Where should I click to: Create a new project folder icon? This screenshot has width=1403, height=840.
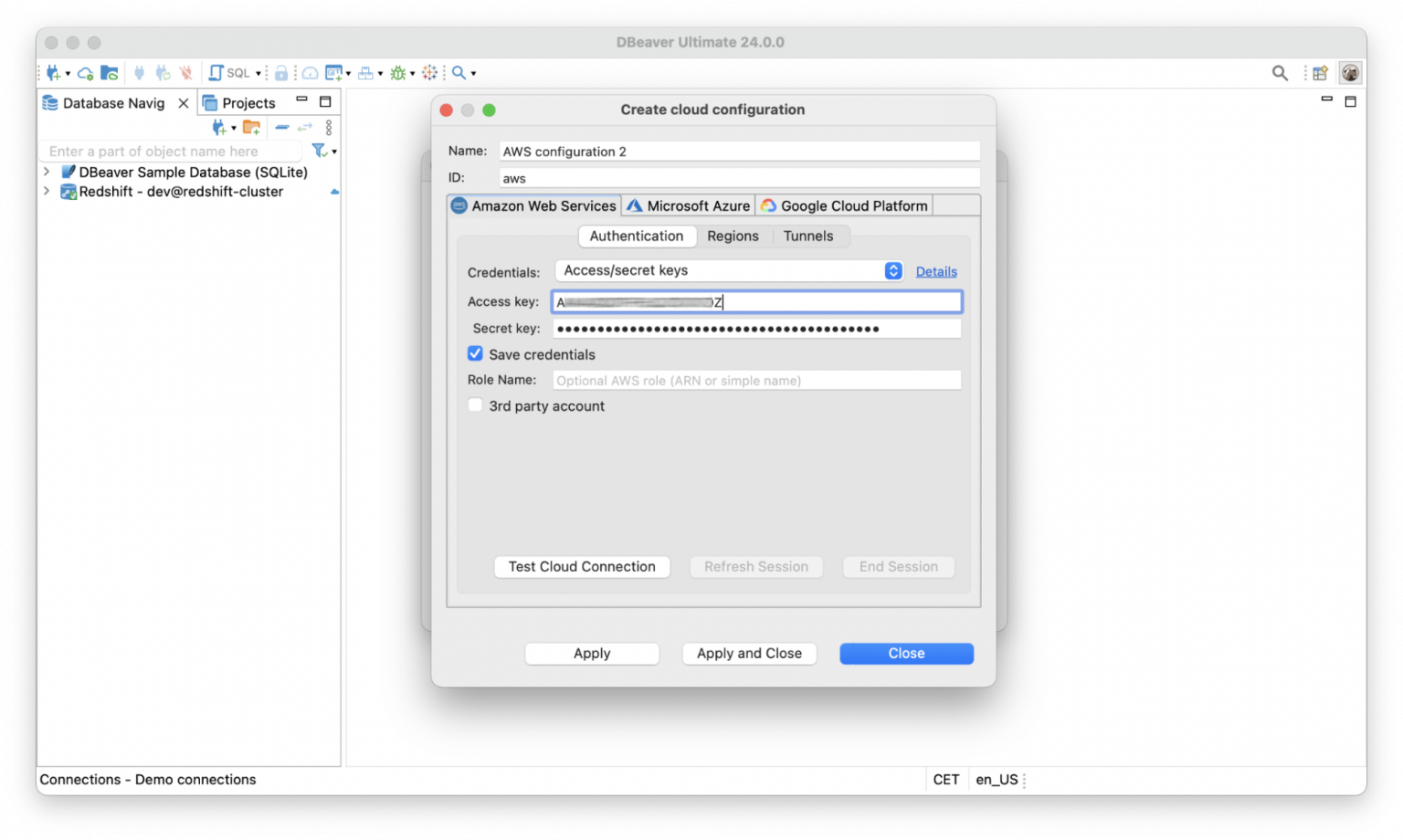252,127
